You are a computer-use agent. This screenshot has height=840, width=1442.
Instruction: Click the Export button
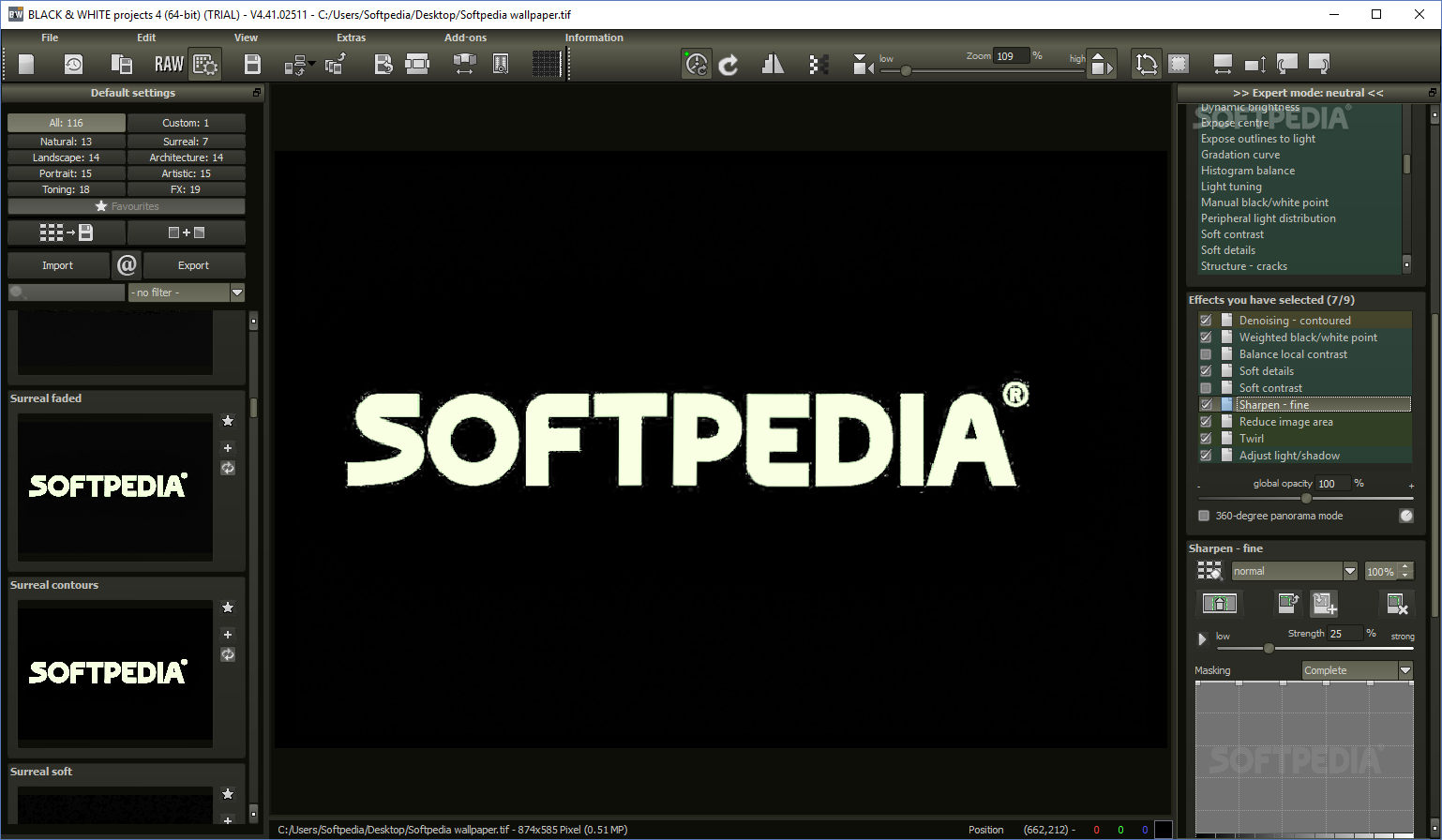click(x=193, y=265)
